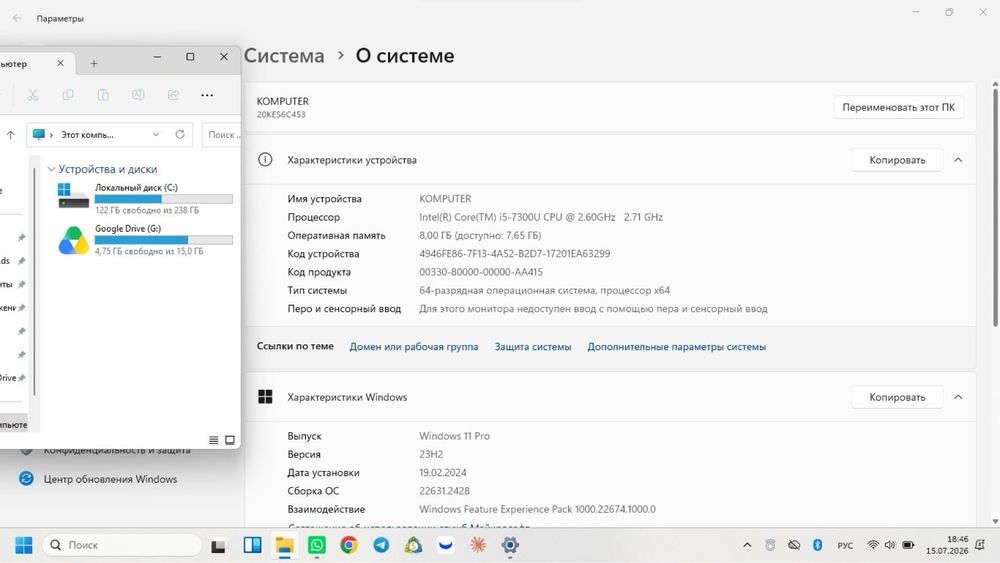Click the Paste clipboard icon in Explorer
1000x563 pixels.
[103, 95]
